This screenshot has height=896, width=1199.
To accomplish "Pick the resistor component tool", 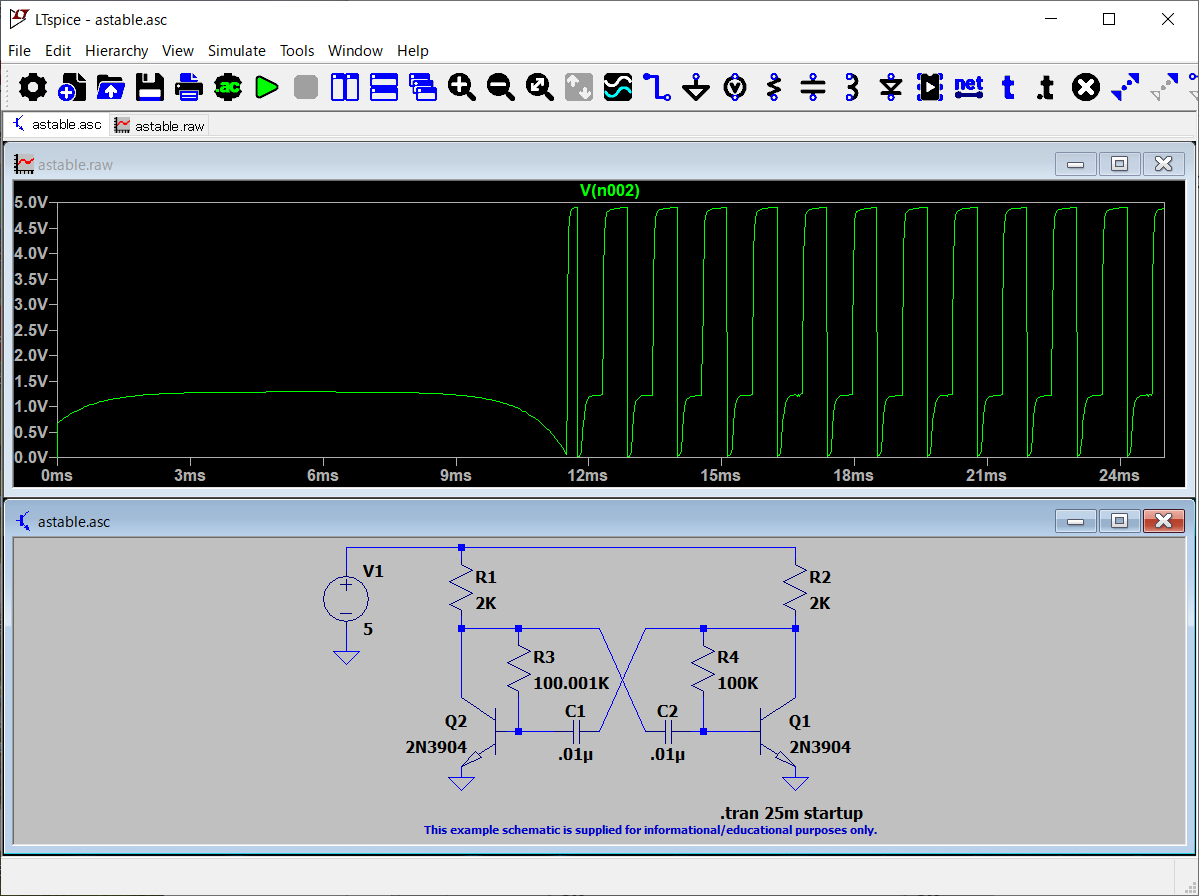I will click(x=773, y=88).
